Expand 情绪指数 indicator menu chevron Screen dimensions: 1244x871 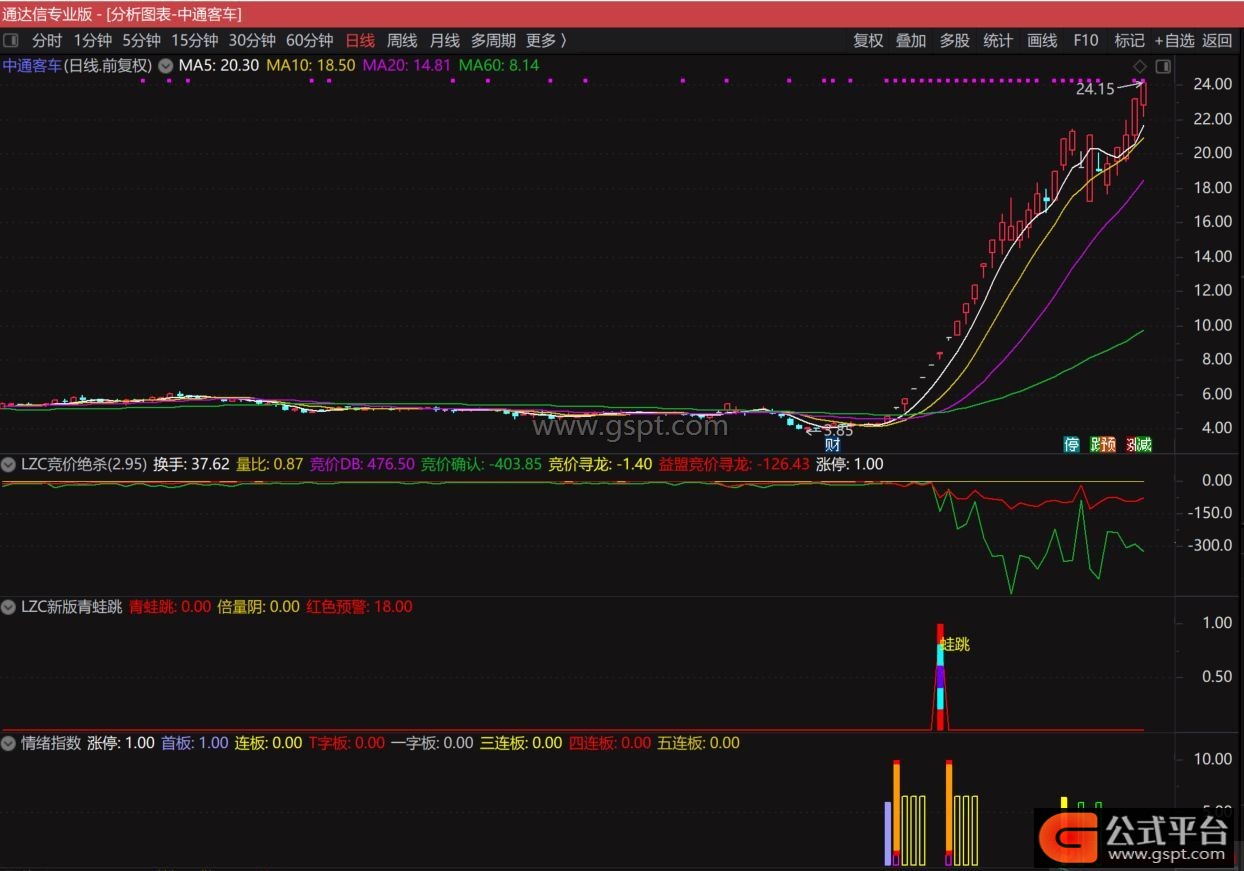click(x=9, y=744)
